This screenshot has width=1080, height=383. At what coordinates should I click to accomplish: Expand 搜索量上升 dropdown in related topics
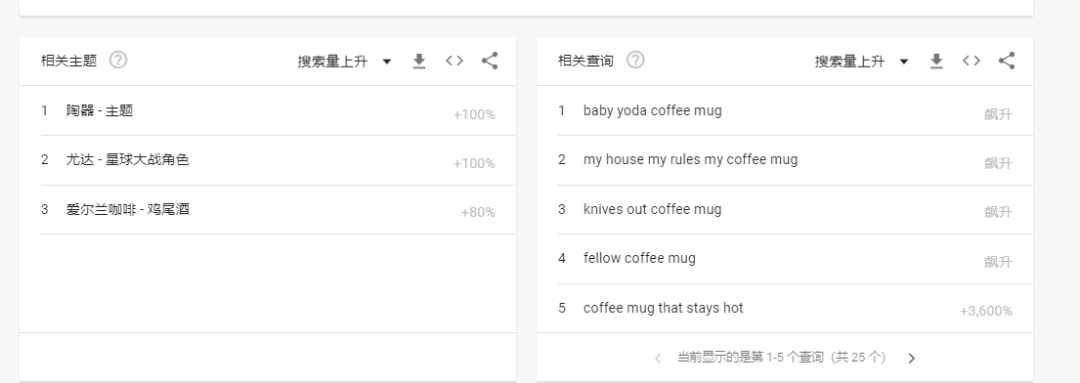(344, 61)
